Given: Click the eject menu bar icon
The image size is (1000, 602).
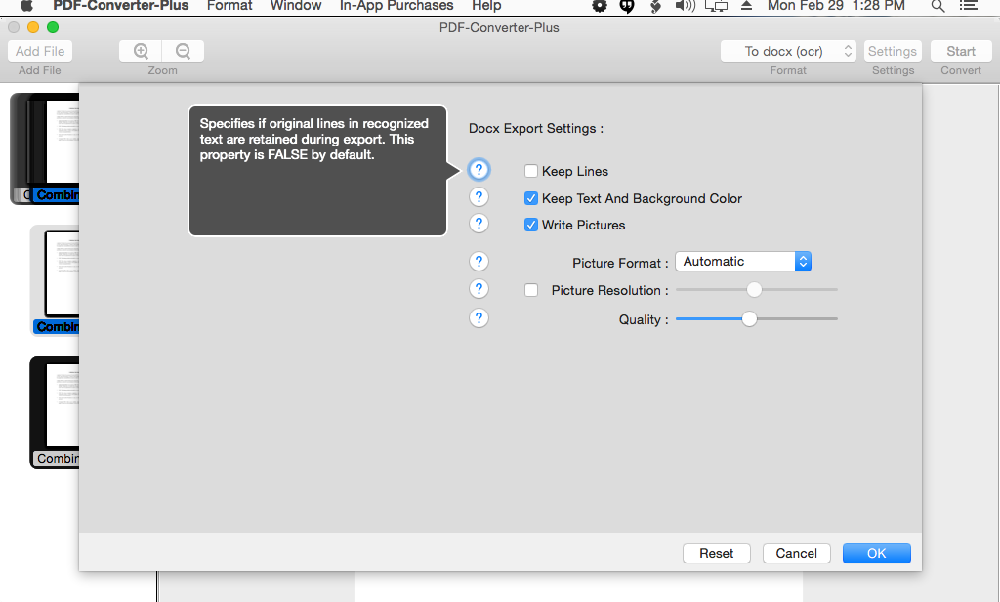Looking at the screenshot, I should click(746, 6).
